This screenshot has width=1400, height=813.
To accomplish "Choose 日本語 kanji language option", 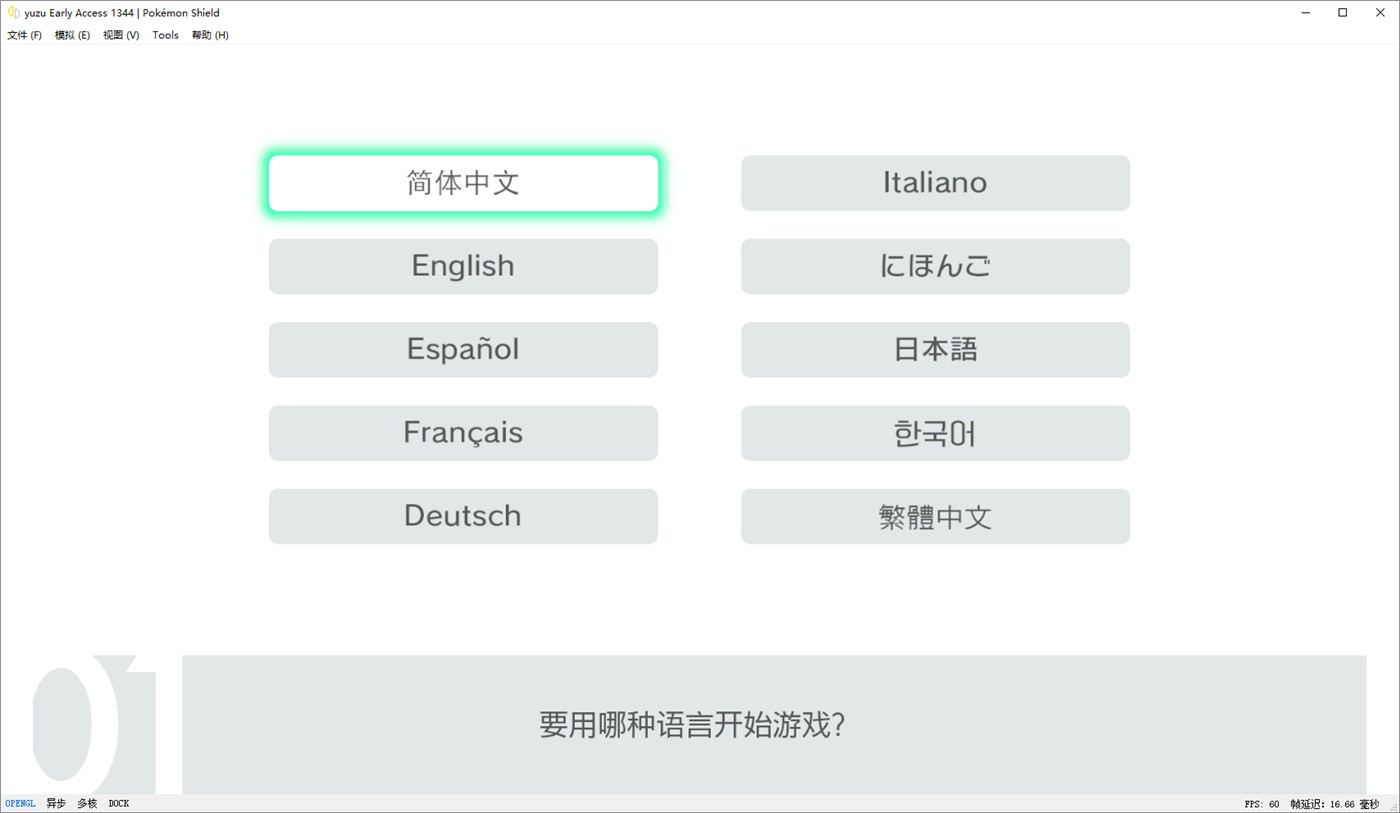I will pos(935,350).
